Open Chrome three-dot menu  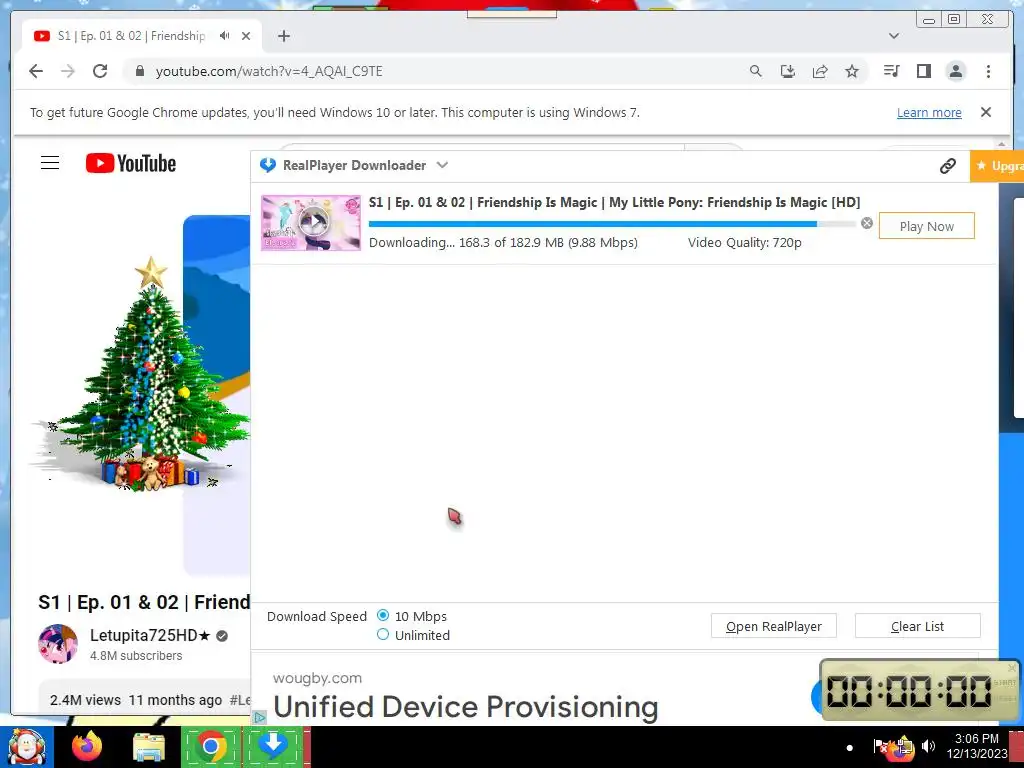pos(988,71)
